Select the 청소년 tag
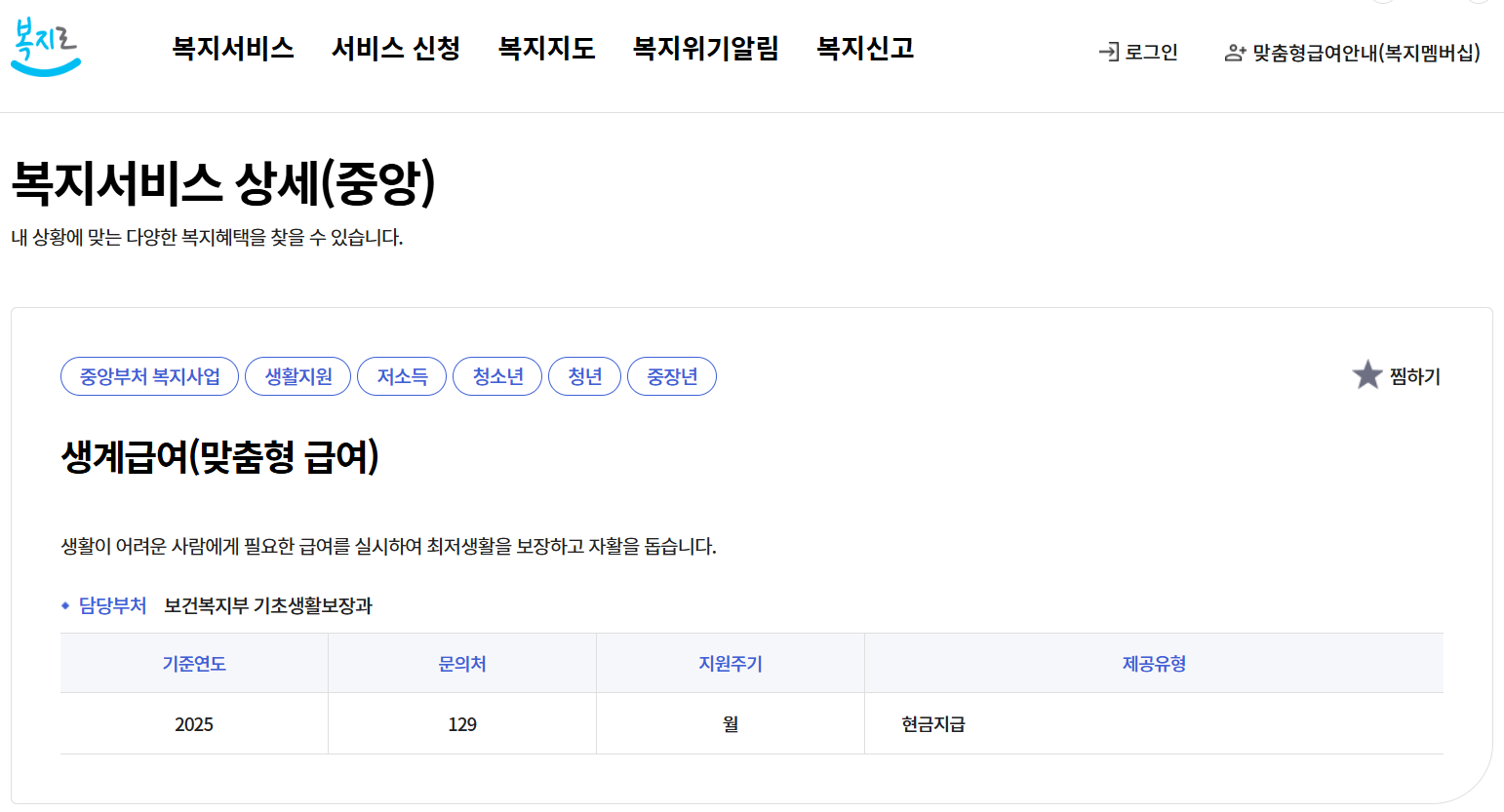The image size is (1504, 812). click(x=497, y=376)
